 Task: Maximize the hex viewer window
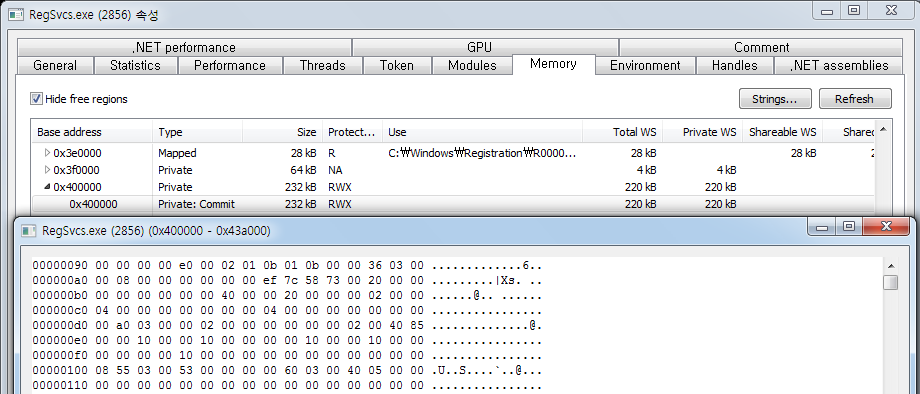tap(848, 227)
